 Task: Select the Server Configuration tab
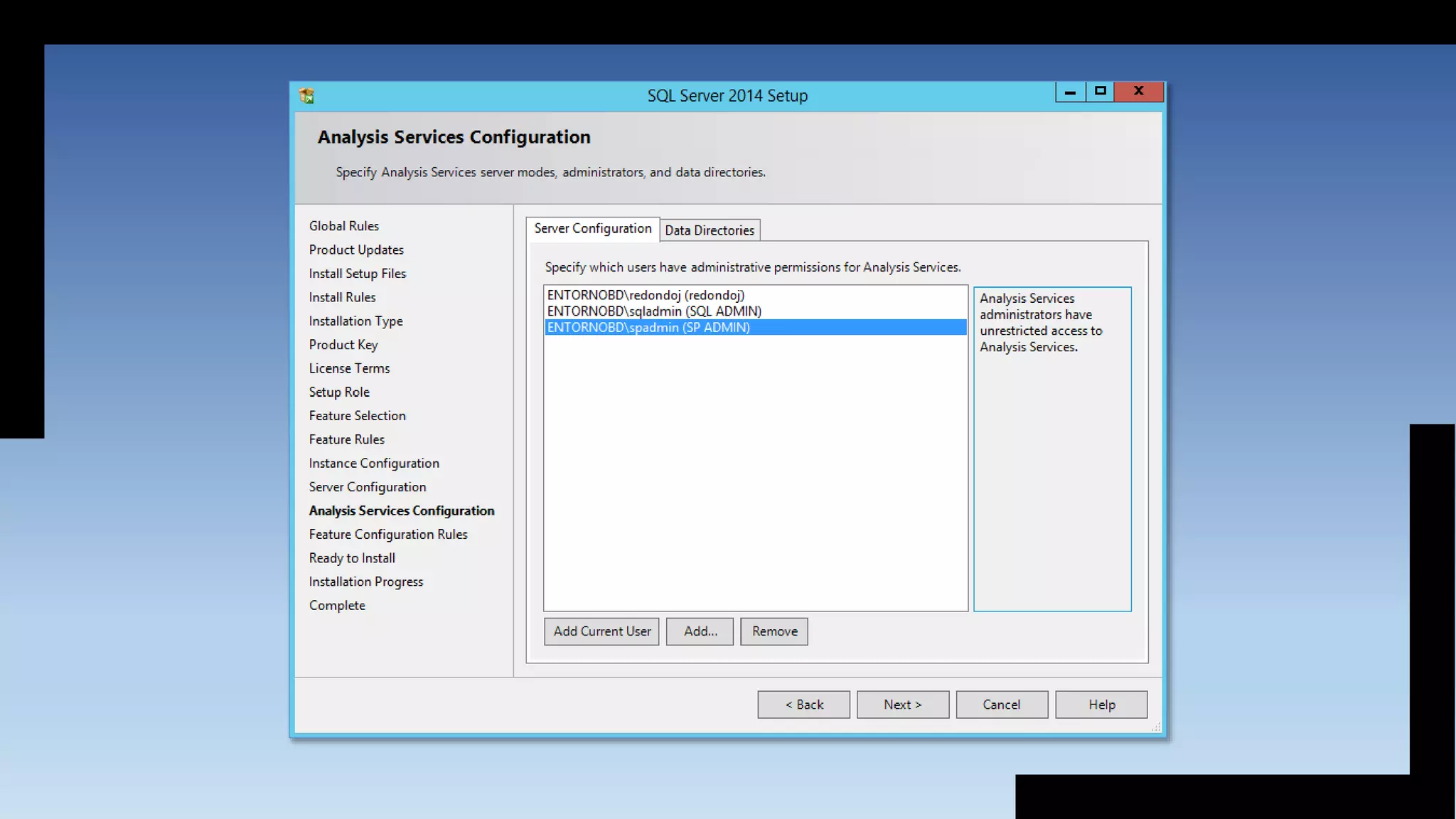click(592, 229)
